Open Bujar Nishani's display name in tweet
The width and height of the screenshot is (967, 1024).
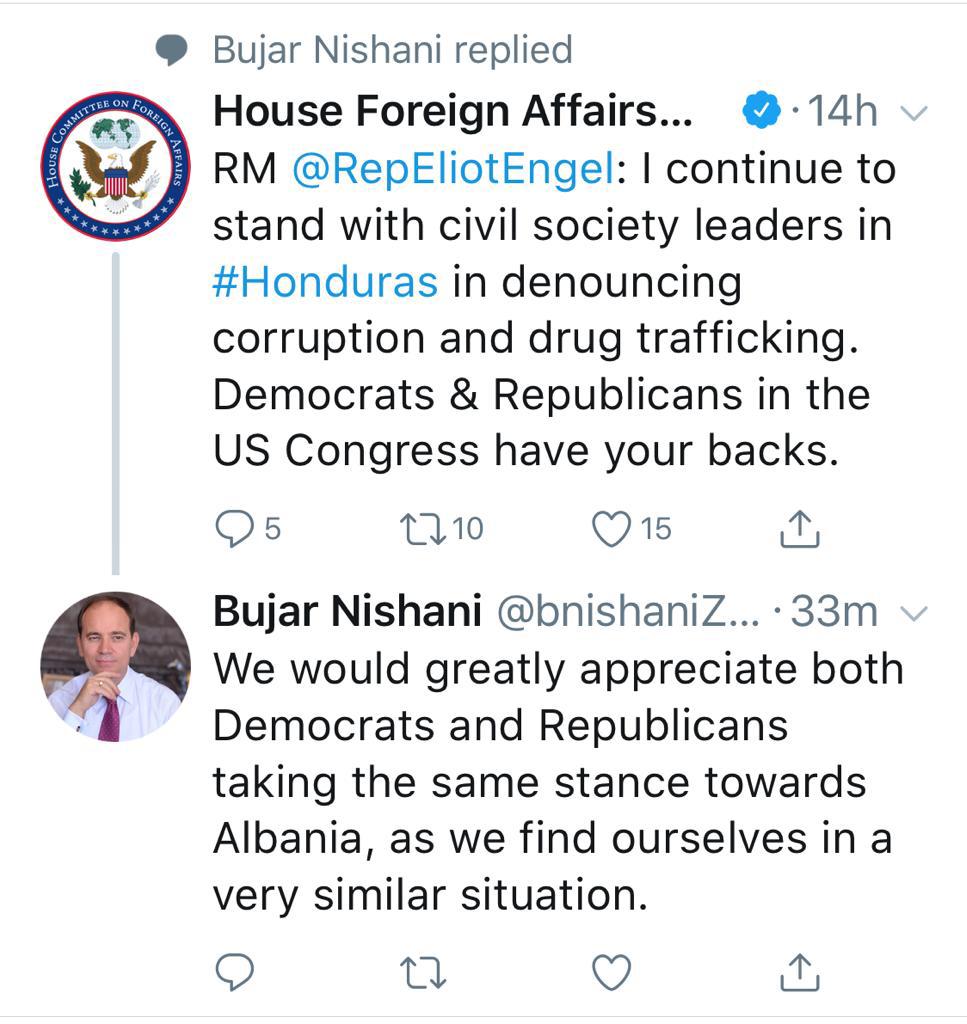pos(347,610)
